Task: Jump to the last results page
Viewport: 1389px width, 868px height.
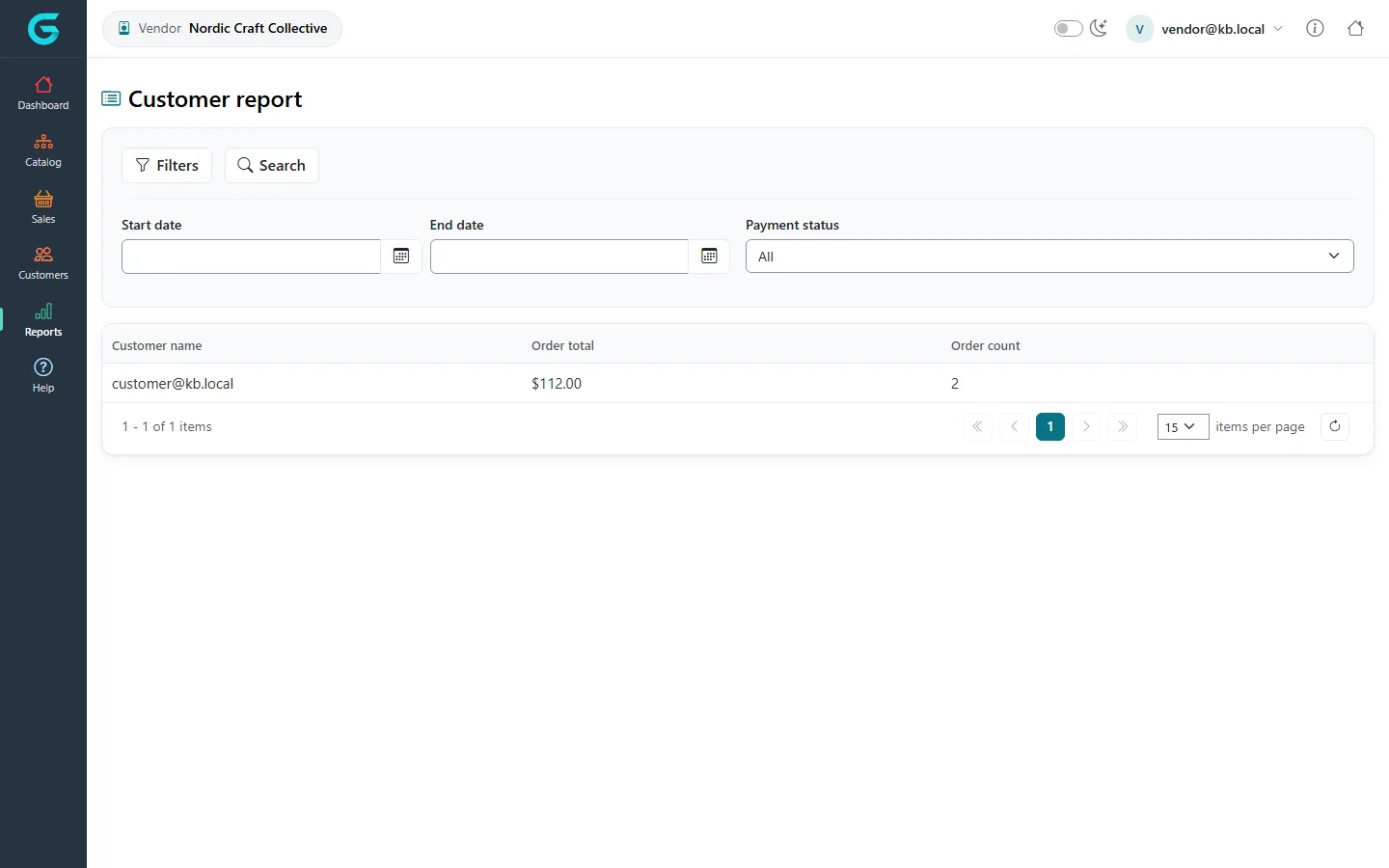Action: [1123, 426]
